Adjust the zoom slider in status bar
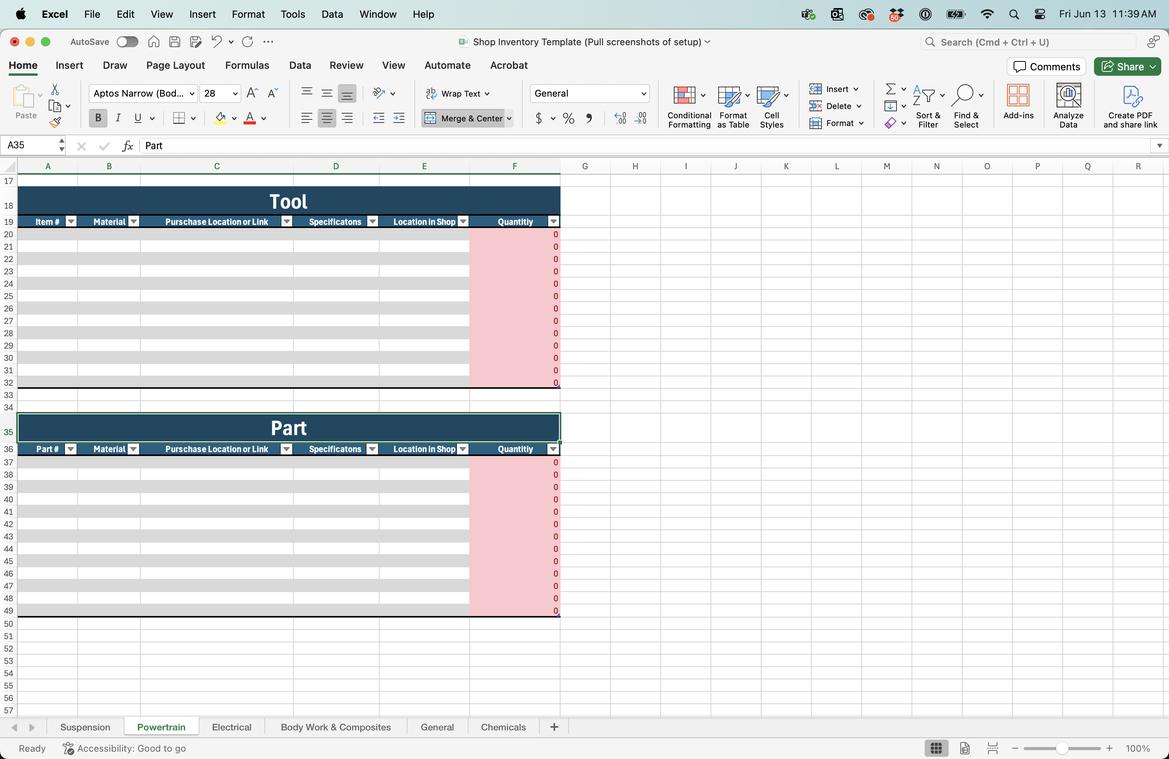Image resolution: width=1169 pixels, height=759 pixels. 1062,748
